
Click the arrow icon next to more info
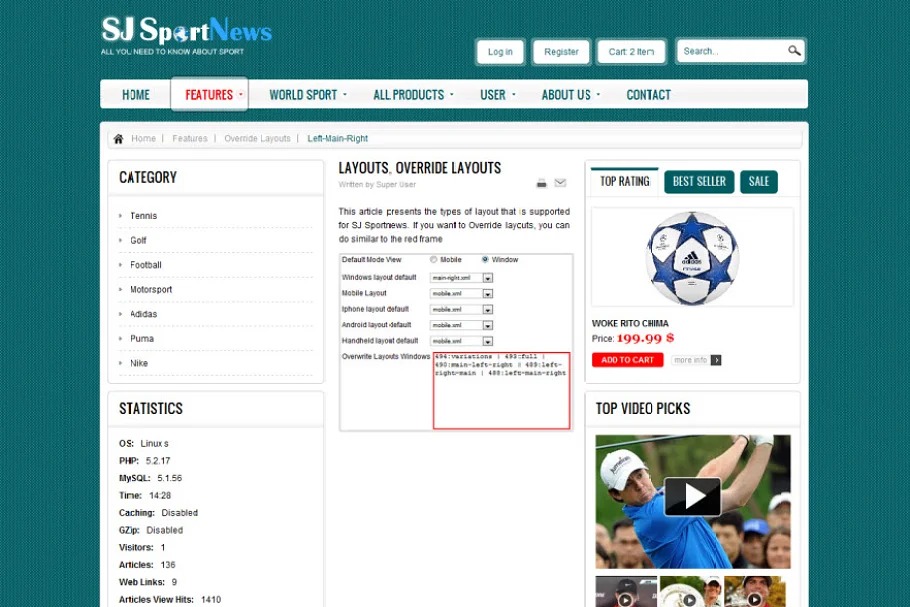pyautogui.click(x=716, y=360)
